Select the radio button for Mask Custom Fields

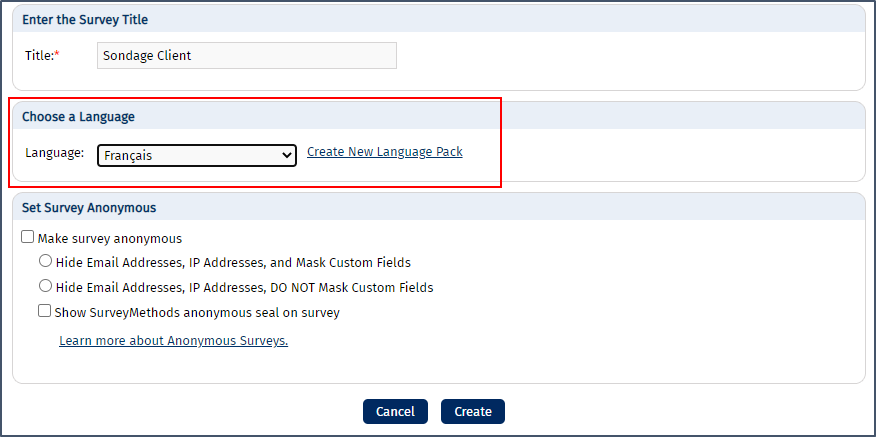[45, 261]
